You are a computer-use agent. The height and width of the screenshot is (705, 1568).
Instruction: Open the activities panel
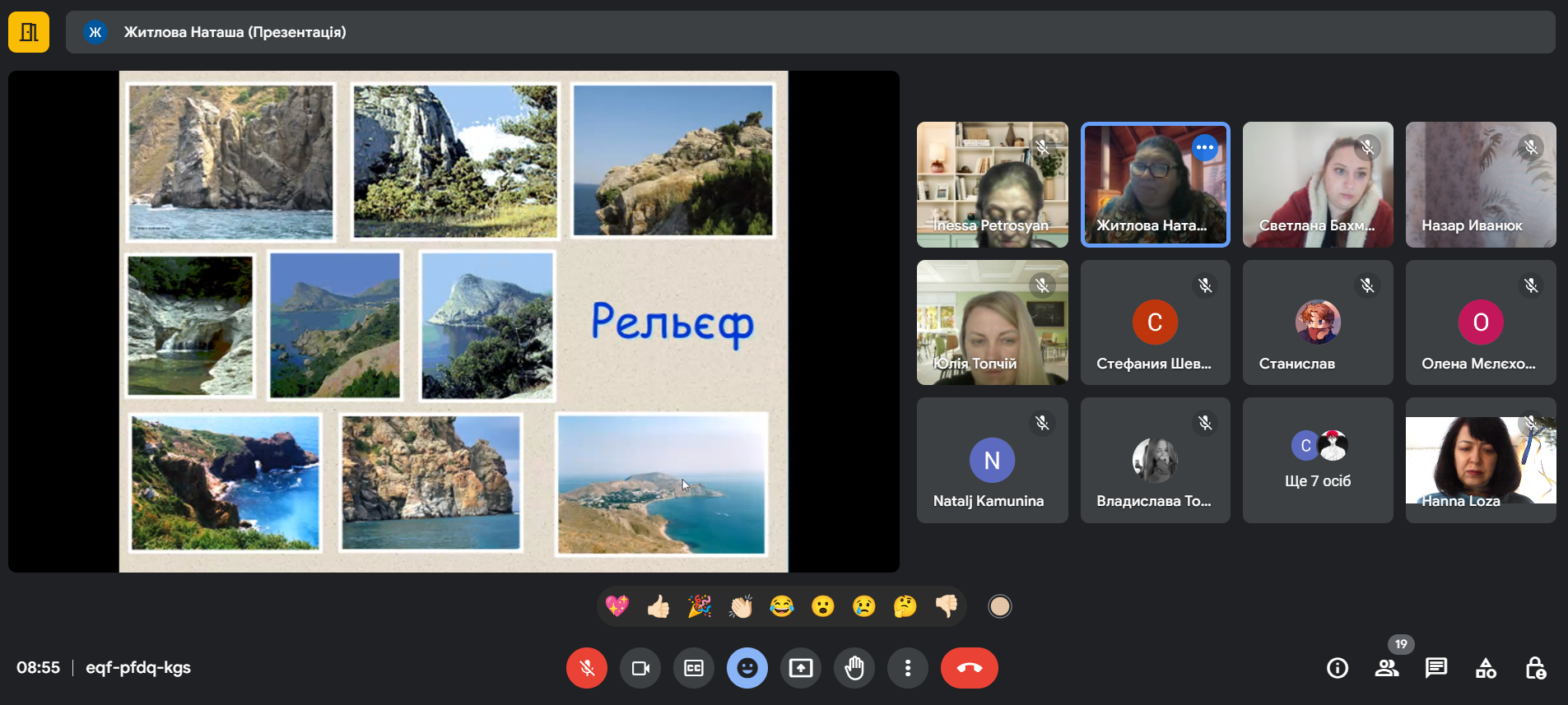coord(1486,668)
